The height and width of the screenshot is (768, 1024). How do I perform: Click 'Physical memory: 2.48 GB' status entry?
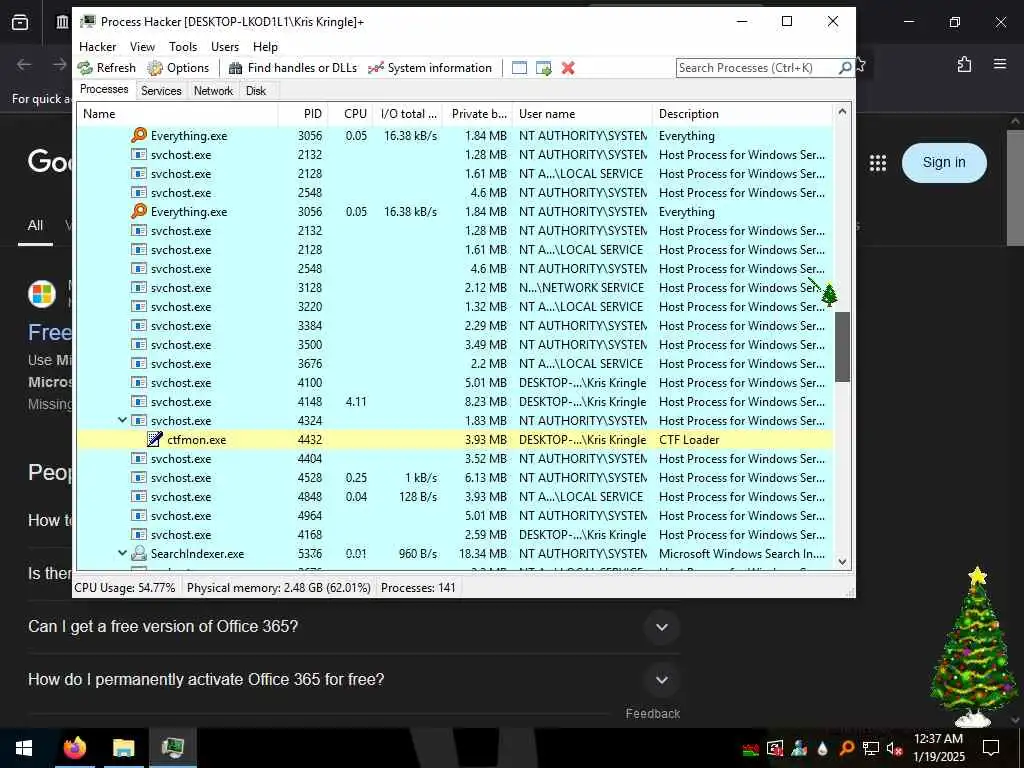pos(279,588)
